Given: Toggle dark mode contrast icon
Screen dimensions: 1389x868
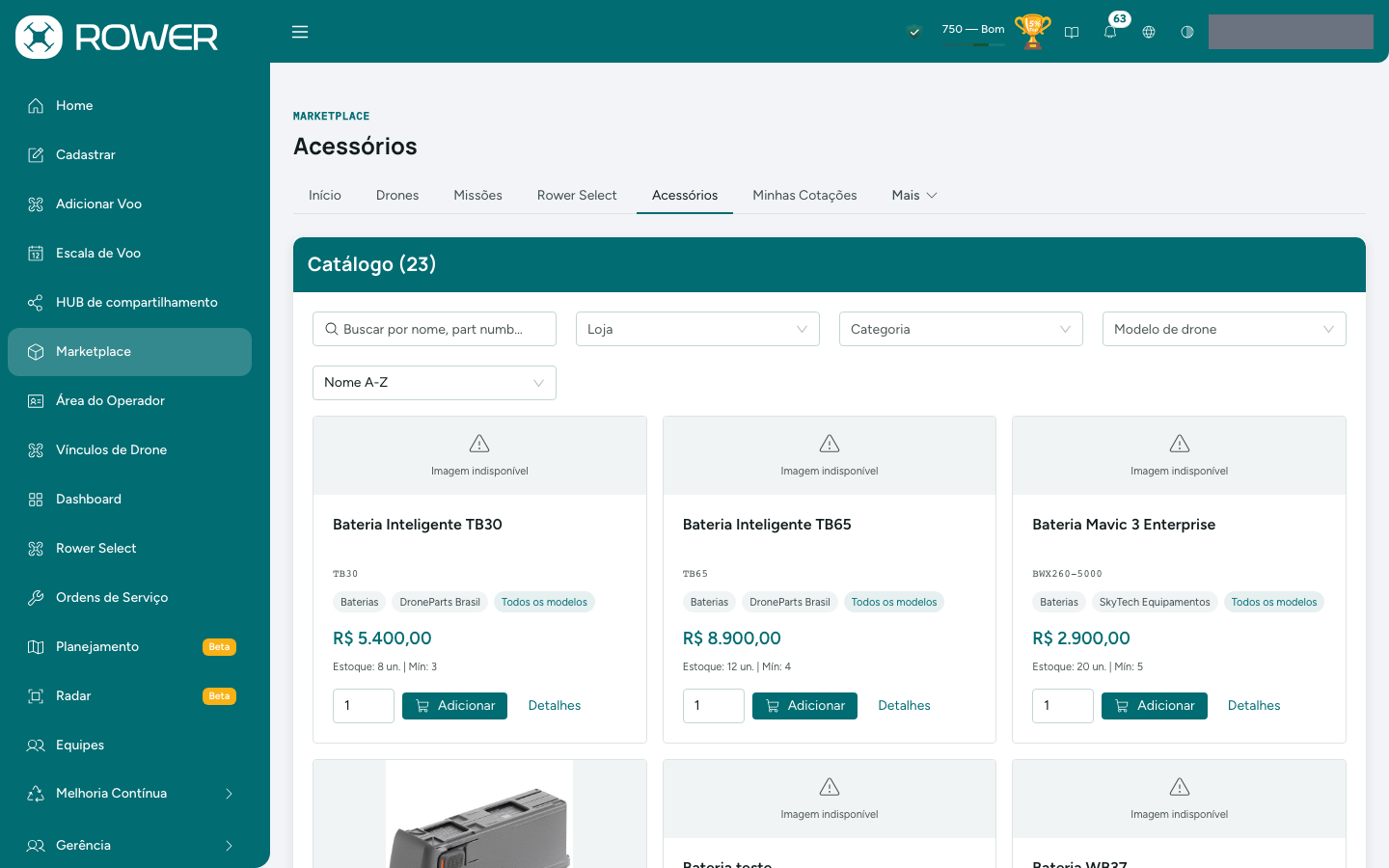Looking at the screenshot, I should (1187, 32).
